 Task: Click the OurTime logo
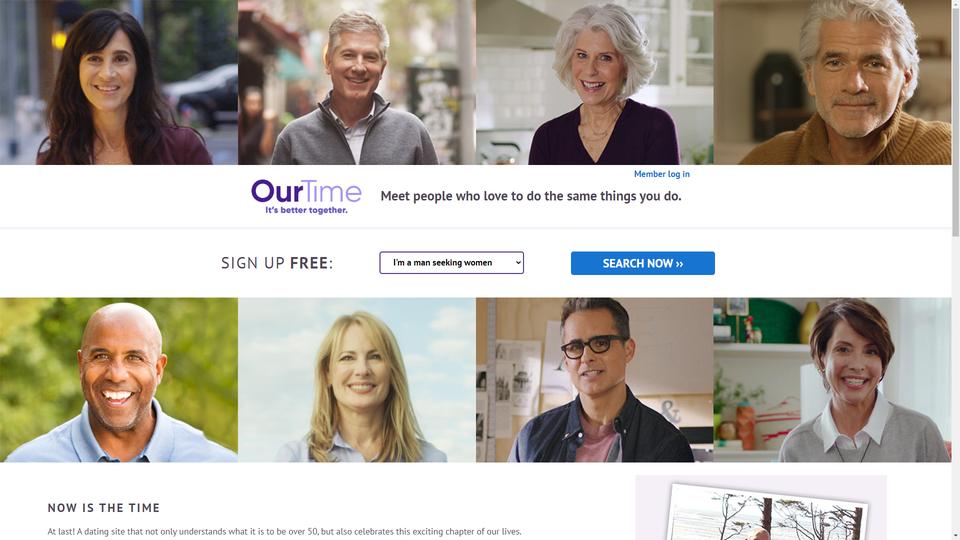[x=306, y=197]
